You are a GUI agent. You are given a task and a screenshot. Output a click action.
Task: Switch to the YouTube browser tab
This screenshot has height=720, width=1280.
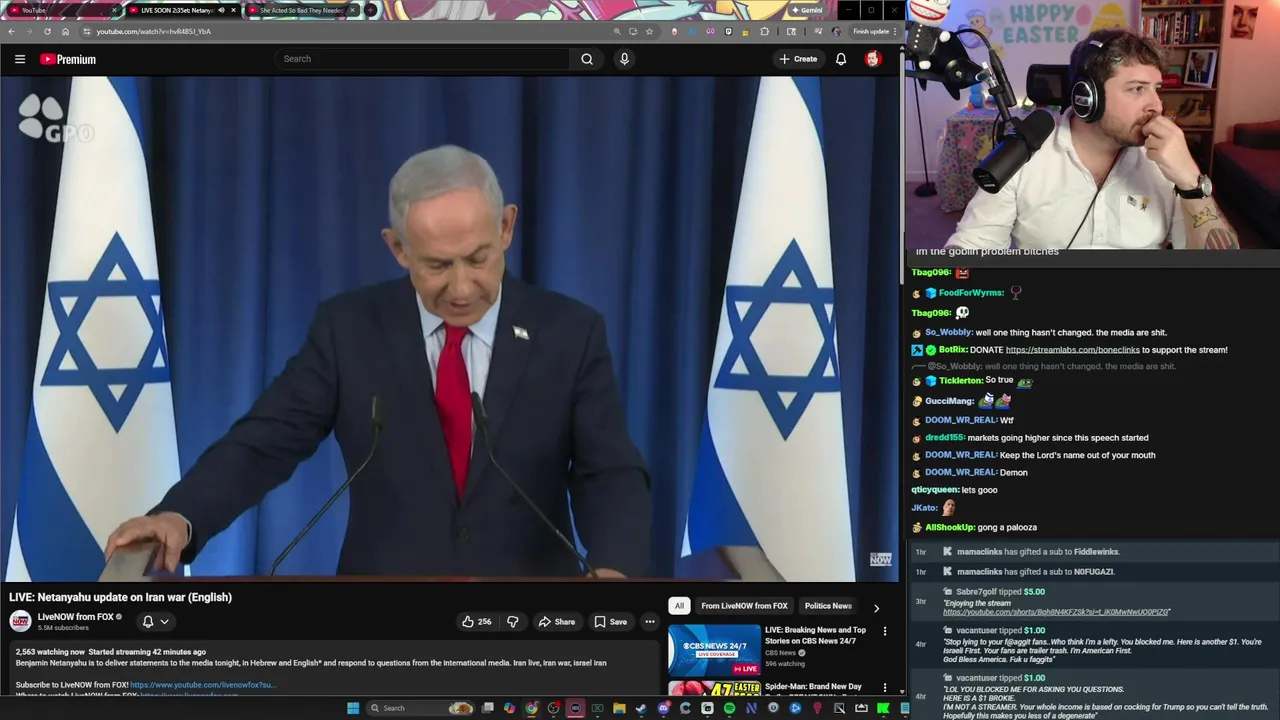click(x=62, y=10)
